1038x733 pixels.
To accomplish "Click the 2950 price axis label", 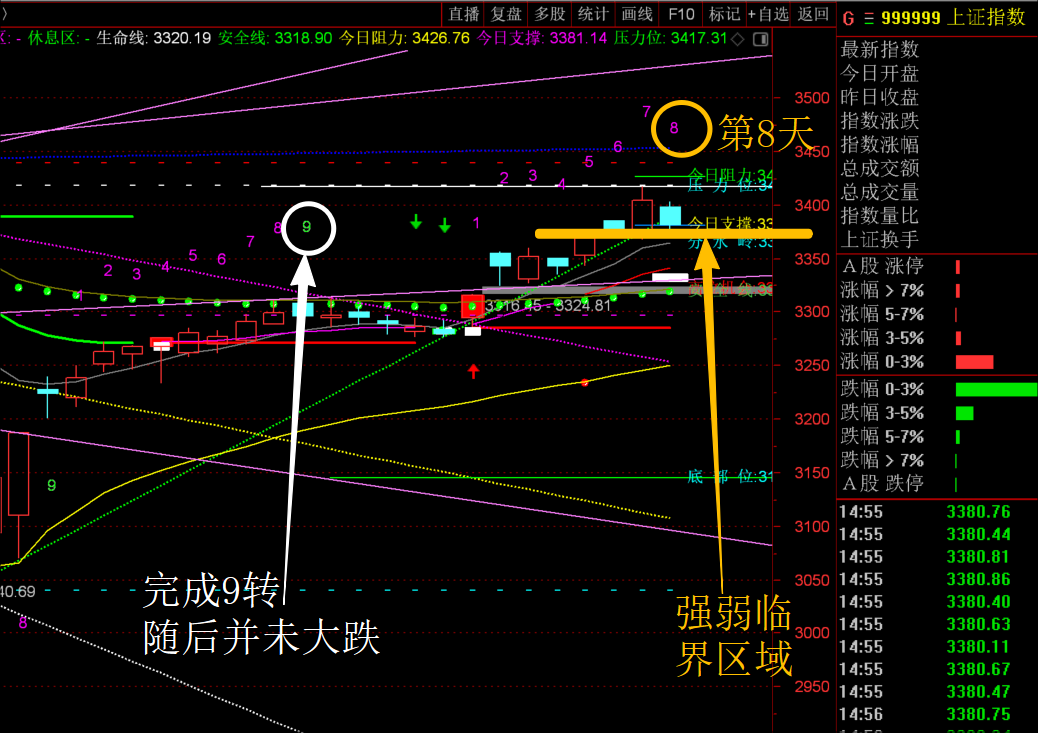I will (x=812, y=687).
